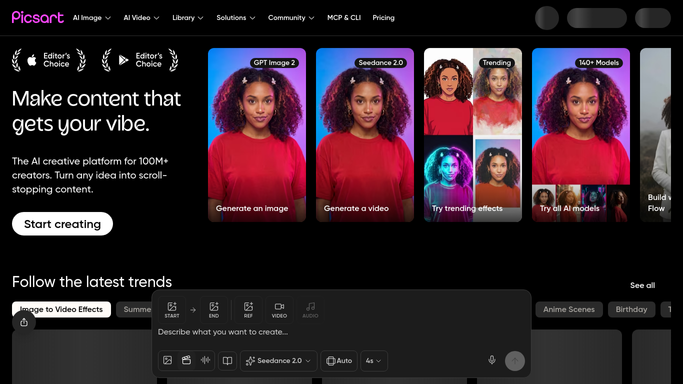Viewport: 683px width, 384px height.
Task: Open the 4s duration dropdown
Action: tap(374, 360)
